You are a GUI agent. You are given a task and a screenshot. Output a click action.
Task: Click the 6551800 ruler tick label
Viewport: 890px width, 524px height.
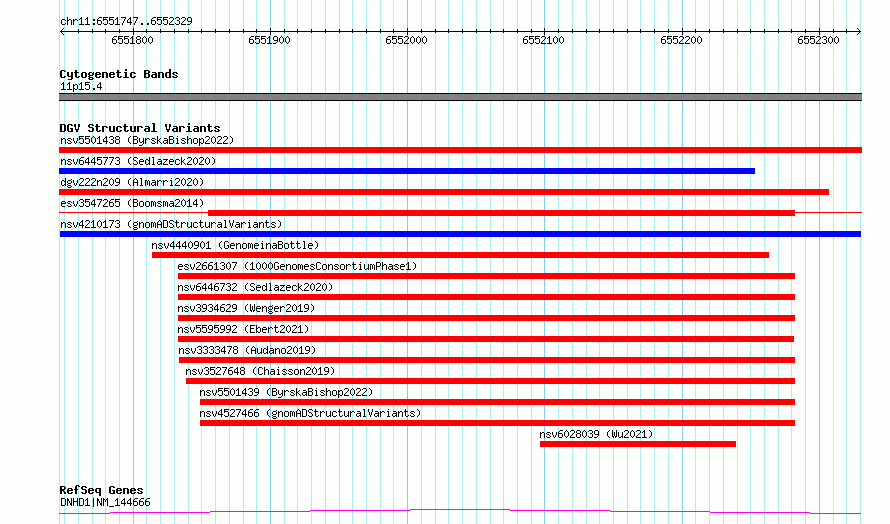click(x=132, y=40)
